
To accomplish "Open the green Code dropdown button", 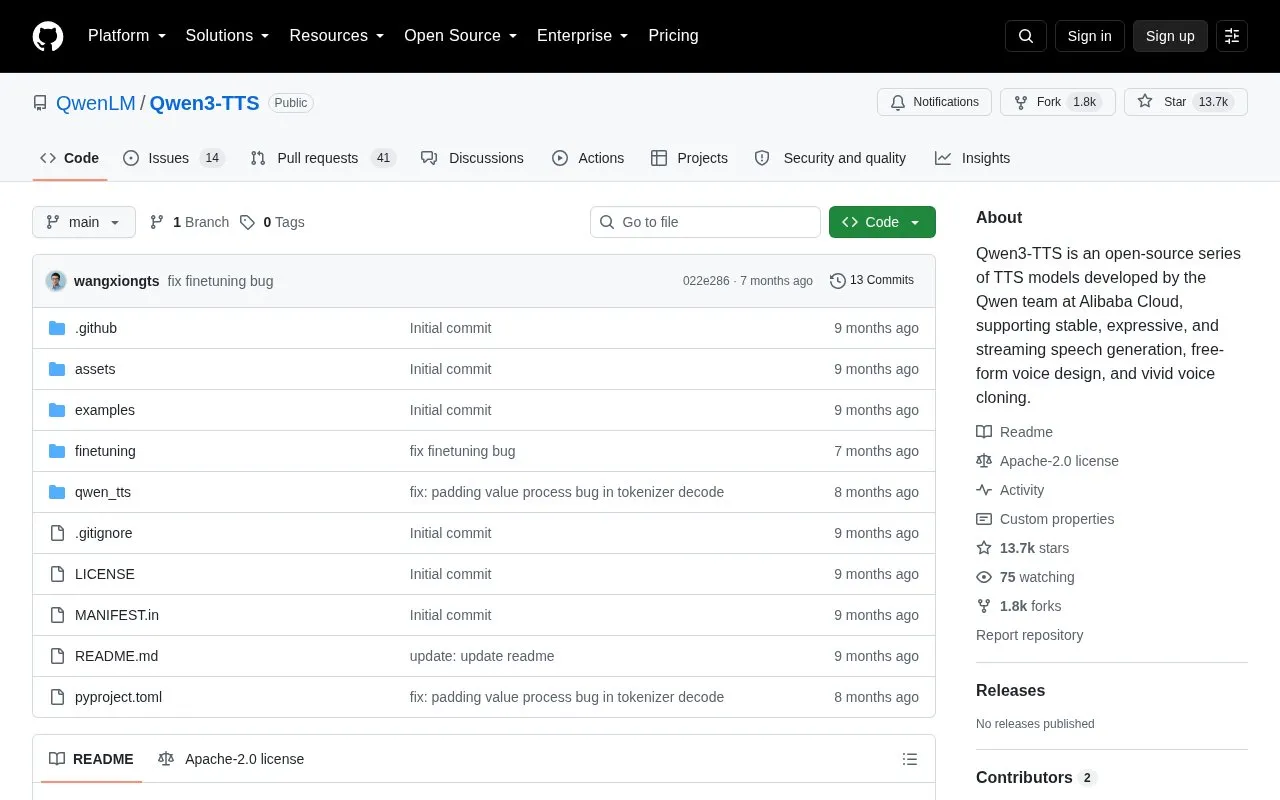I will [x=882, y=222].
